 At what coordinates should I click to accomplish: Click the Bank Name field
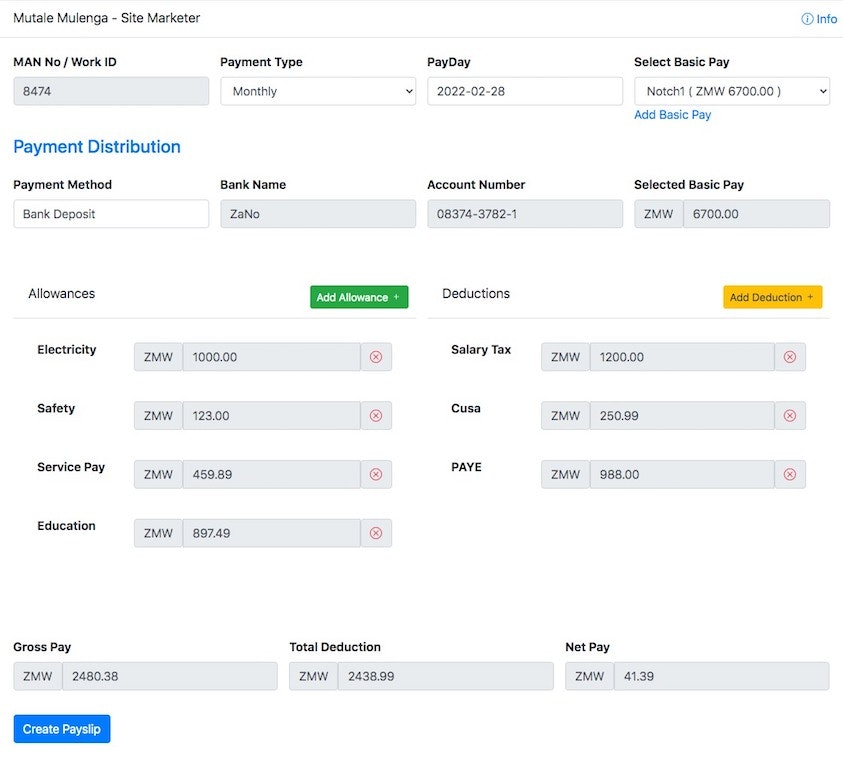click(x=318, y=214)
